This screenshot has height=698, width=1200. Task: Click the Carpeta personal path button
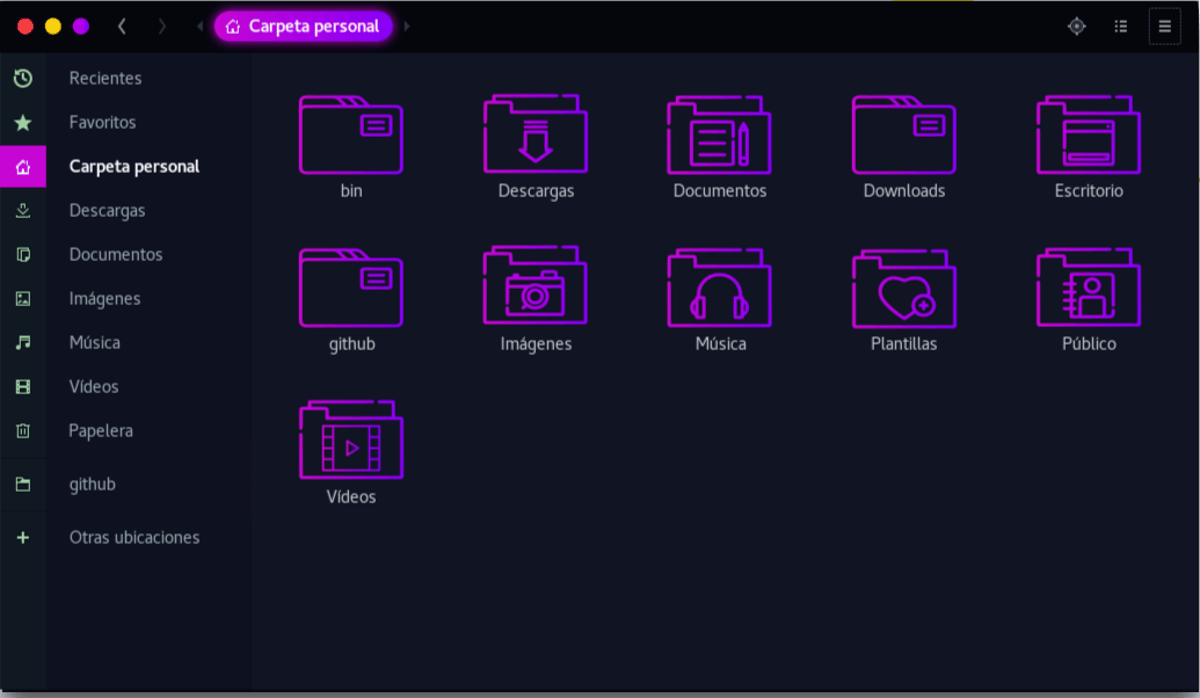pyautogui.click(x=303, y=27)
